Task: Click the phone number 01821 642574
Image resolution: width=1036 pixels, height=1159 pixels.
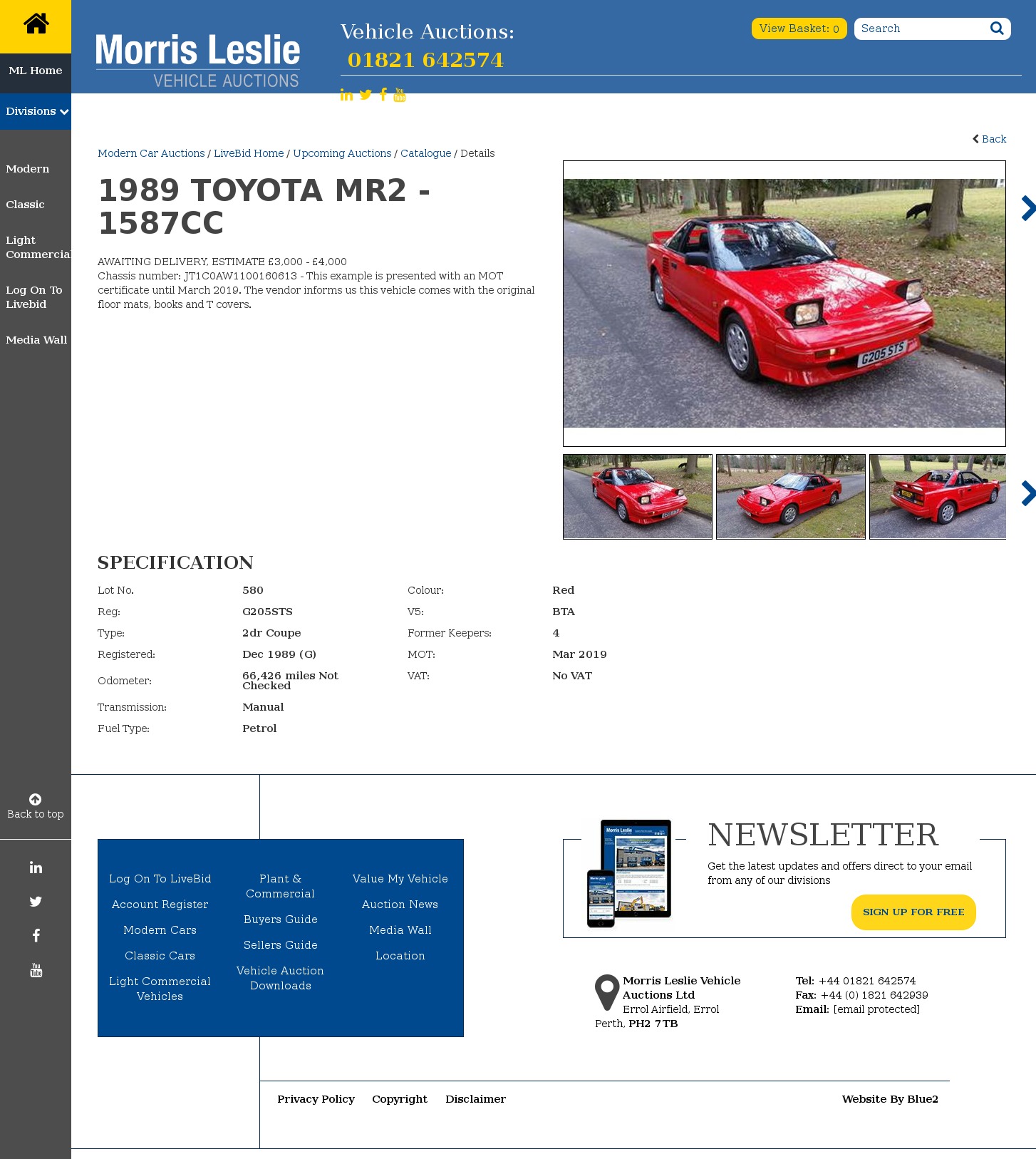Action: [x=425, y=60]
